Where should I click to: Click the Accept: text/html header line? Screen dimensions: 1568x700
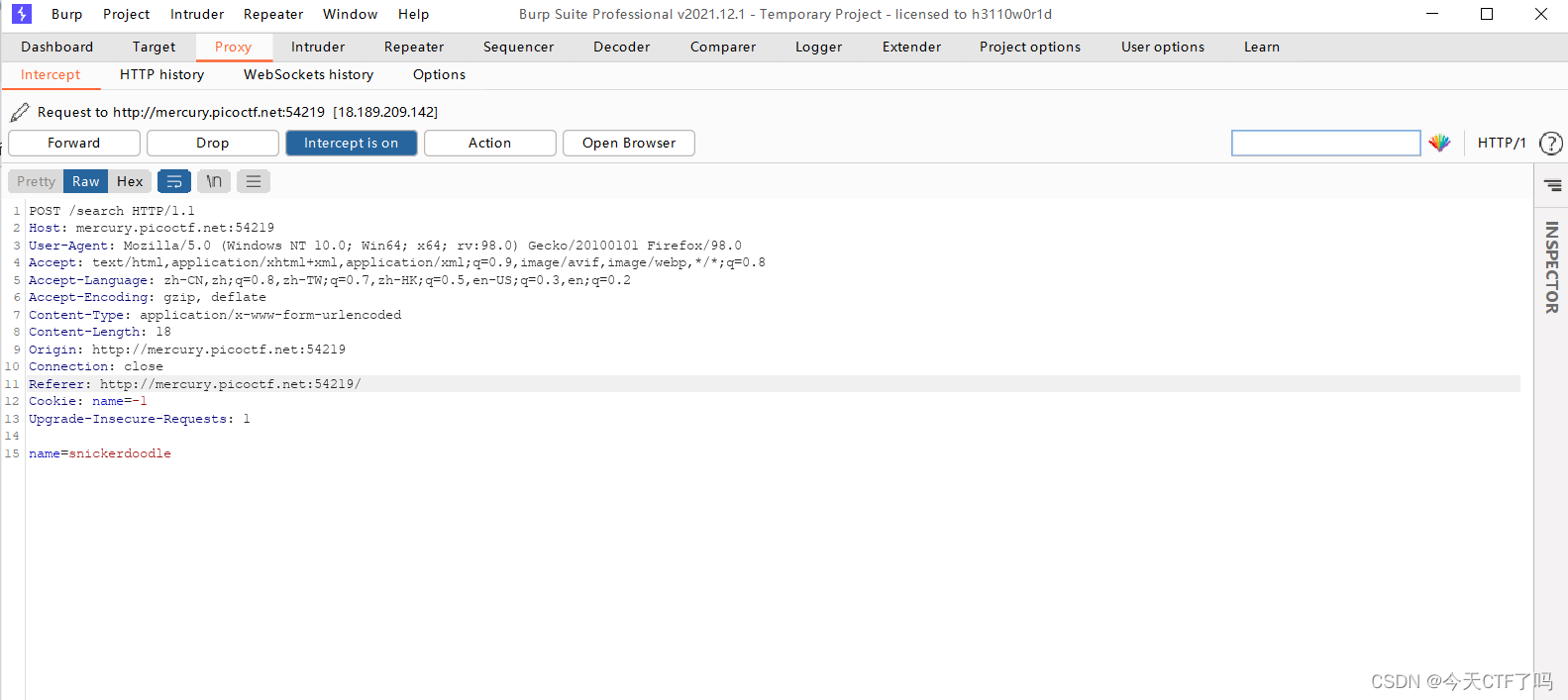[x=397, y=262]
